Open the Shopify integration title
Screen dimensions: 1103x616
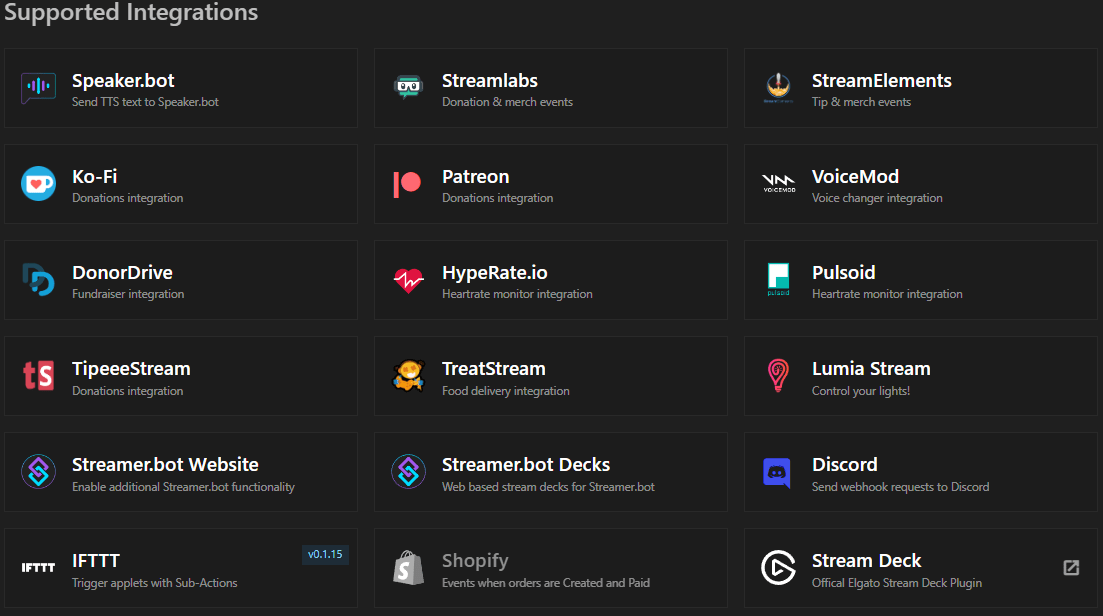pyautogui.click(x=475, y=561)
